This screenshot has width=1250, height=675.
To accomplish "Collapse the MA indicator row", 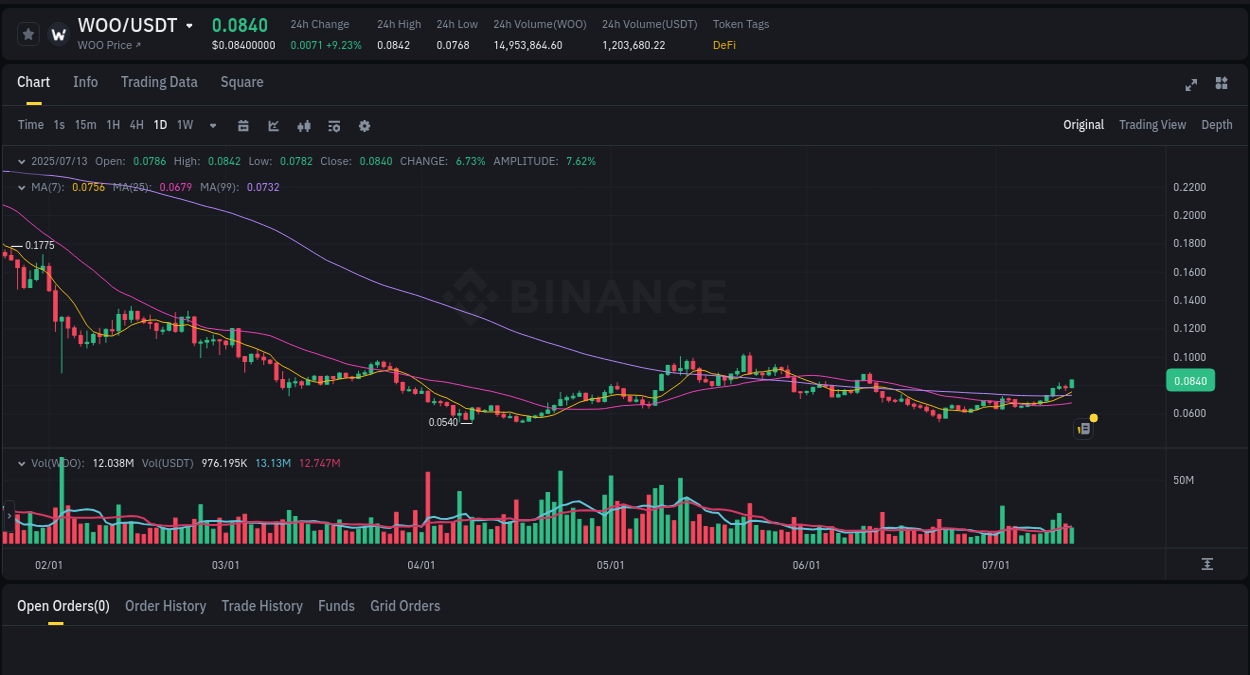I will [x=20, y=187].
